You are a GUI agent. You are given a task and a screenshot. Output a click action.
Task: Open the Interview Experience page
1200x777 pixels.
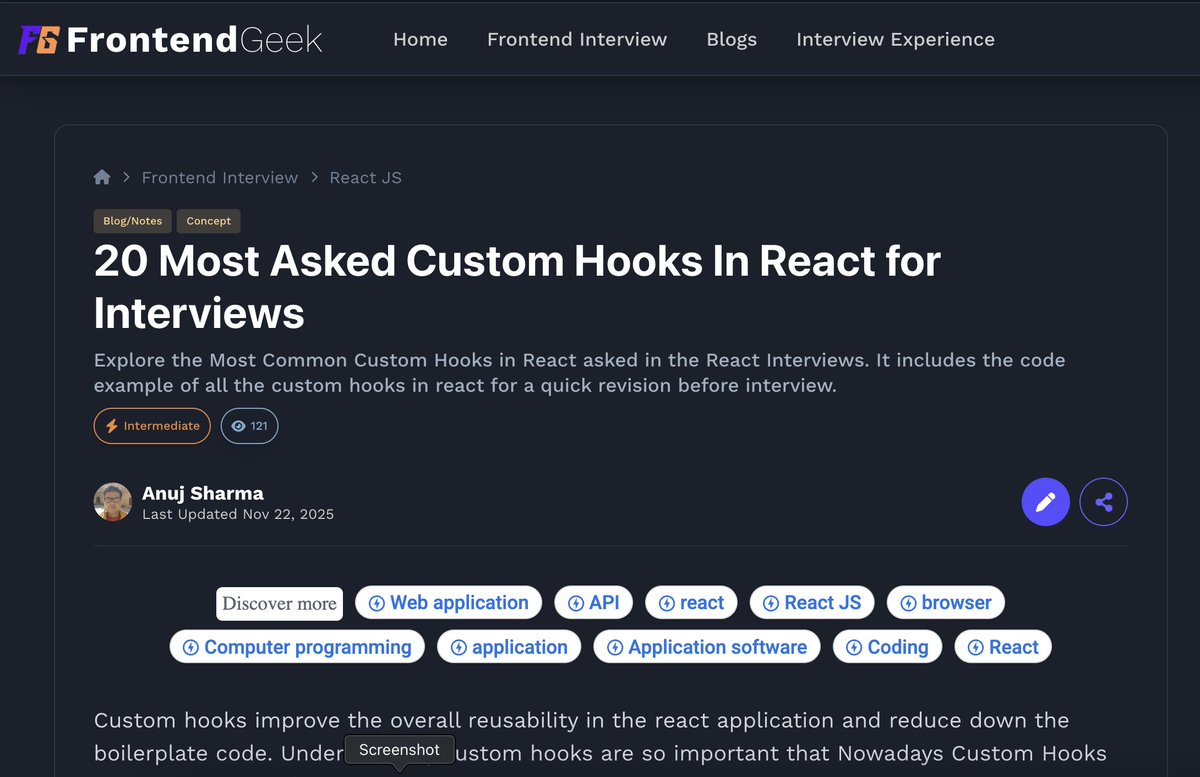[895, 39]
